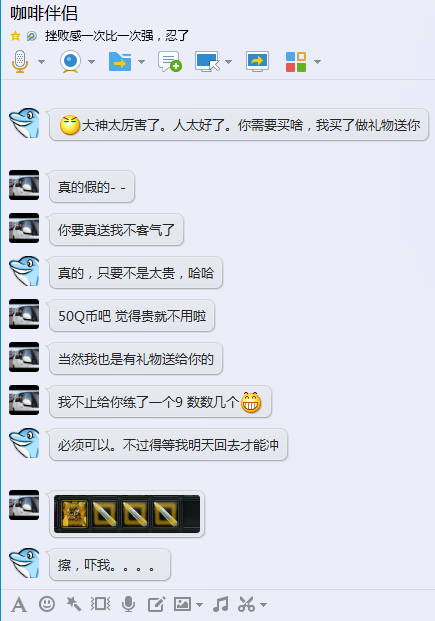Open the font settings letter A icon
Image resolution: width=435 pixels, height=621 pixels.
pos(19,605)
